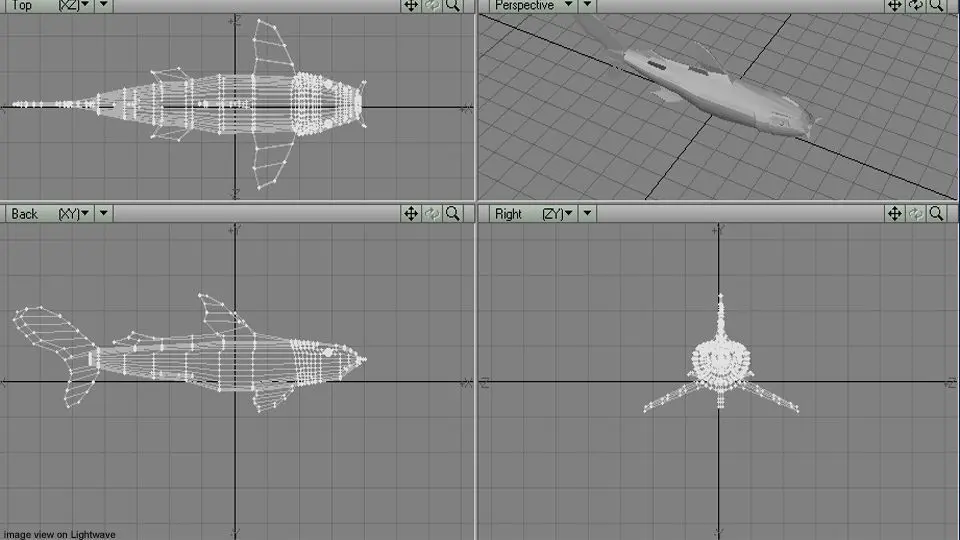Open the Top viewport display mode dropdown
This screenshot has height=540, width=960.
click(103, 6)
